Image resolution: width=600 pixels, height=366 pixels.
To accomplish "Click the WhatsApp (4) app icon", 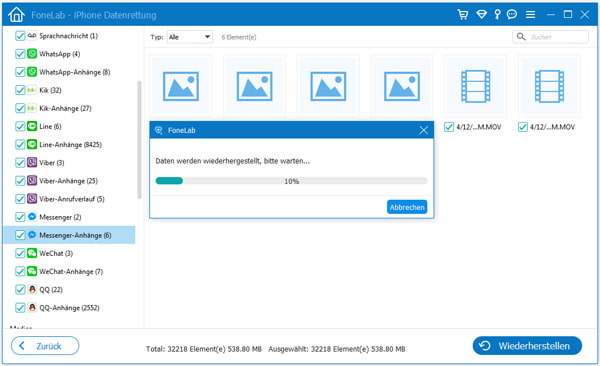I will 32,54.
